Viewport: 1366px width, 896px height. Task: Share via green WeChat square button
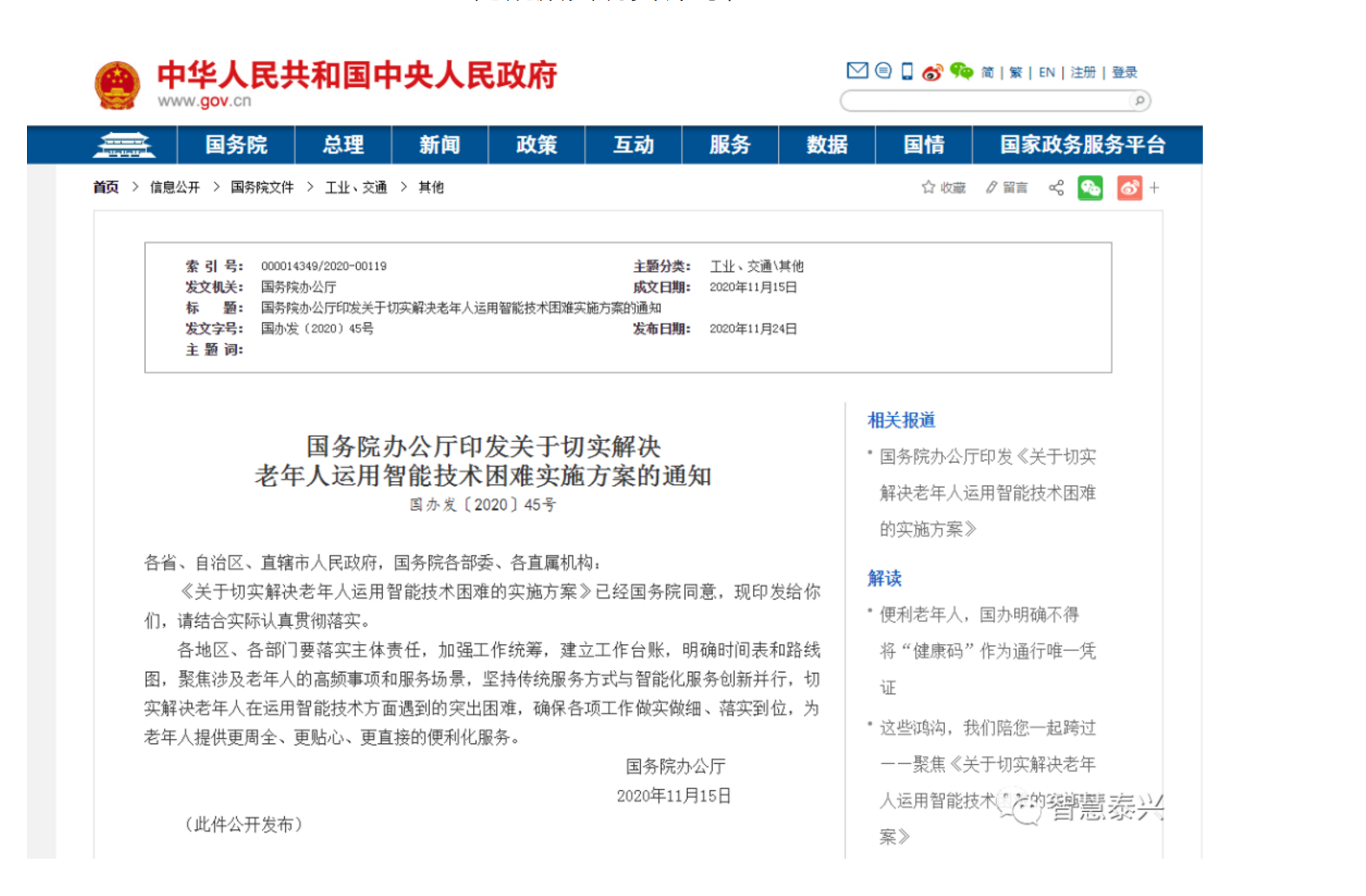point(1090,188)
